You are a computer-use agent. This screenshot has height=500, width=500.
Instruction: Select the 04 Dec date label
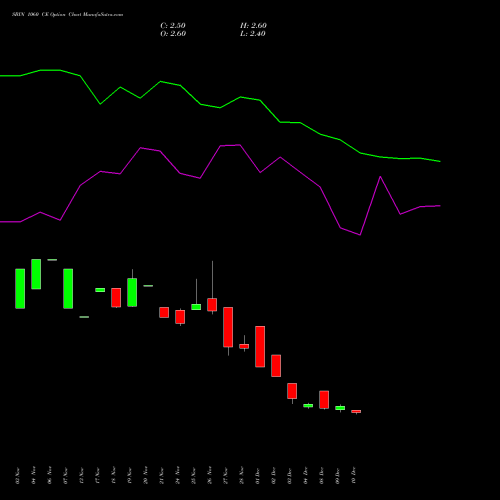(x=306, y=475)
